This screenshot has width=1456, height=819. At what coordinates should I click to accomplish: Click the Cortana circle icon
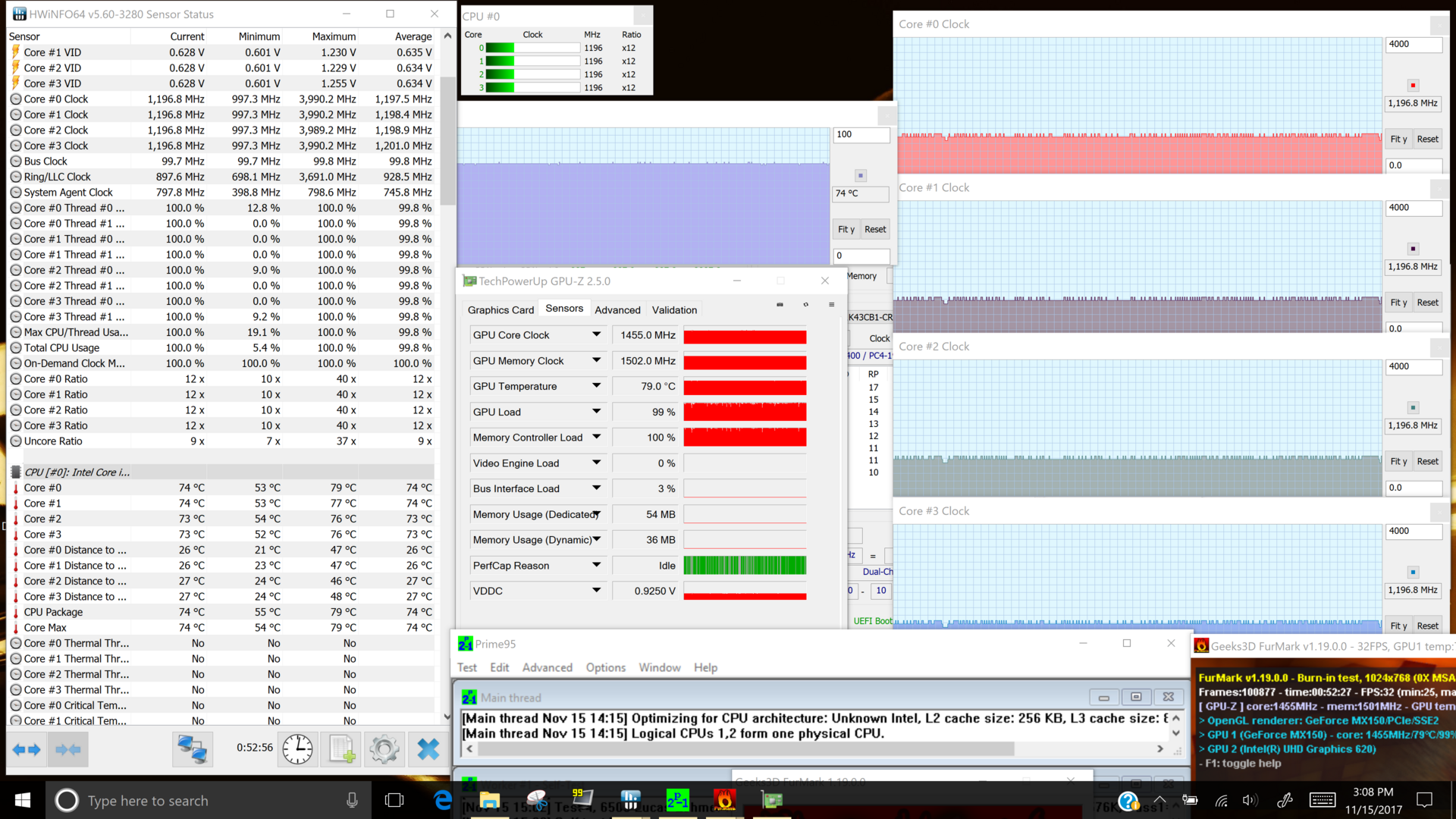(x=67, y=801)
